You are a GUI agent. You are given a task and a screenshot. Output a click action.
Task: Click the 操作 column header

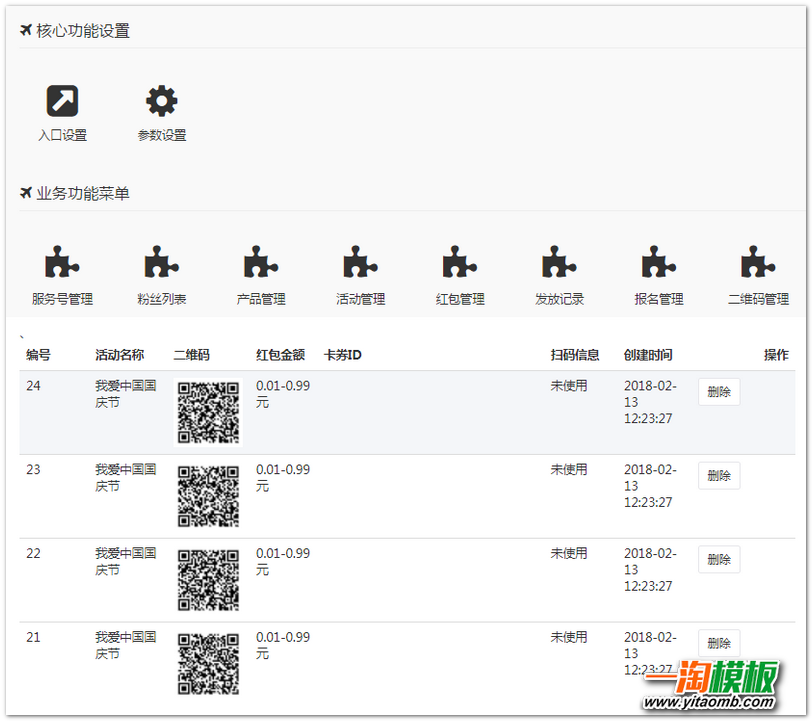pos(776,355)
